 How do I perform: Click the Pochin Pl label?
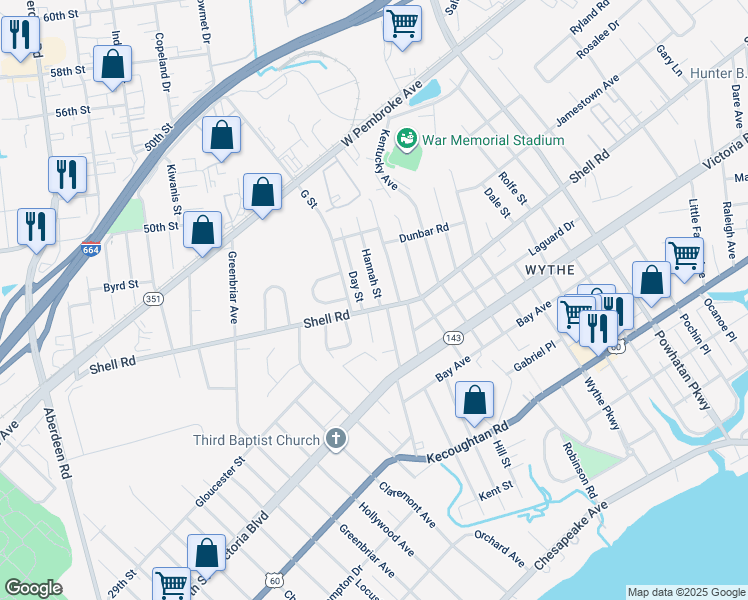tap(694, 334)
